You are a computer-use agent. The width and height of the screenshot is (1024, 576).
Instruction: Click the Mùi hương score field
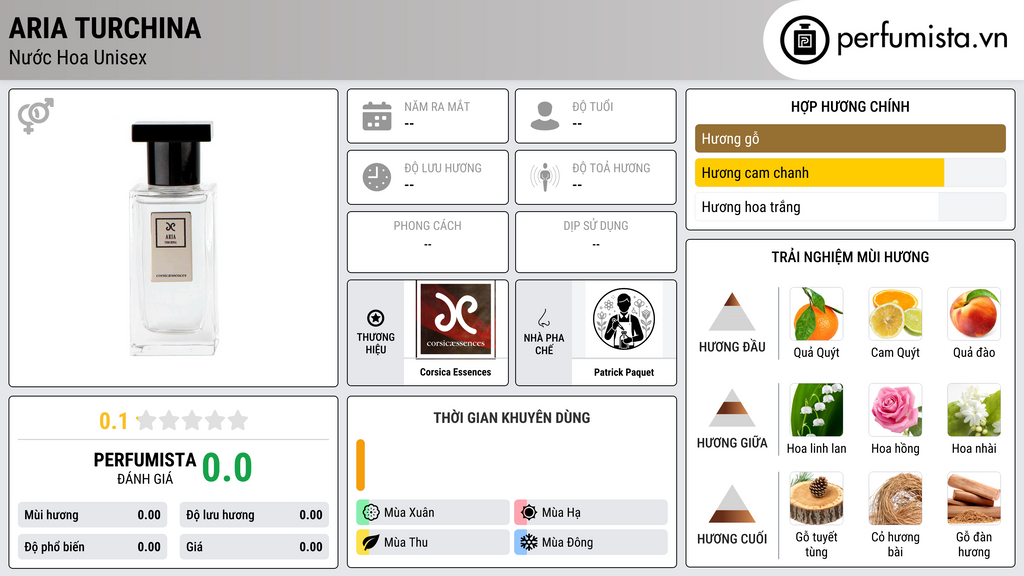tap(92, 515)
